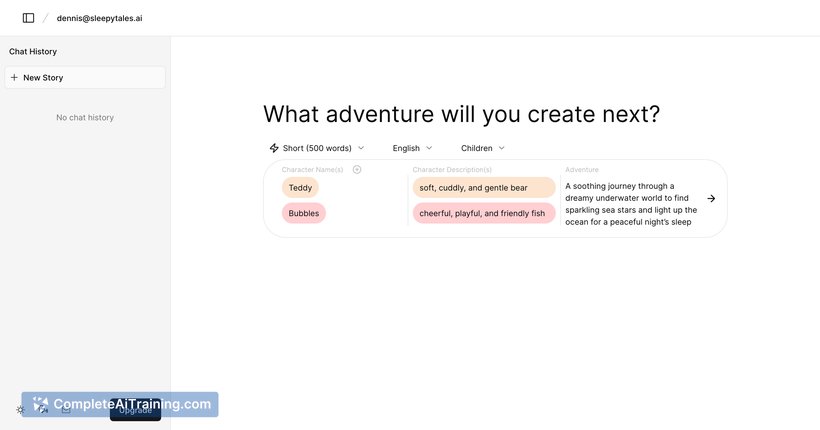Submit the story with the arrow icon
This screenshot has width=820, height=430.
711,198
